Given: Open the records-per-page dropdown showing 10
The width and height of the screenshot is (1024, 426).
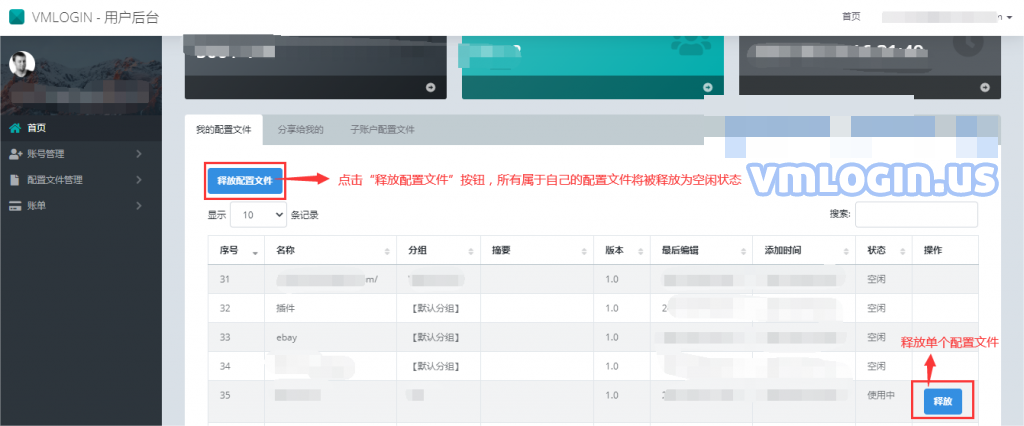Looking at the screenshot, I should (259, 214).
